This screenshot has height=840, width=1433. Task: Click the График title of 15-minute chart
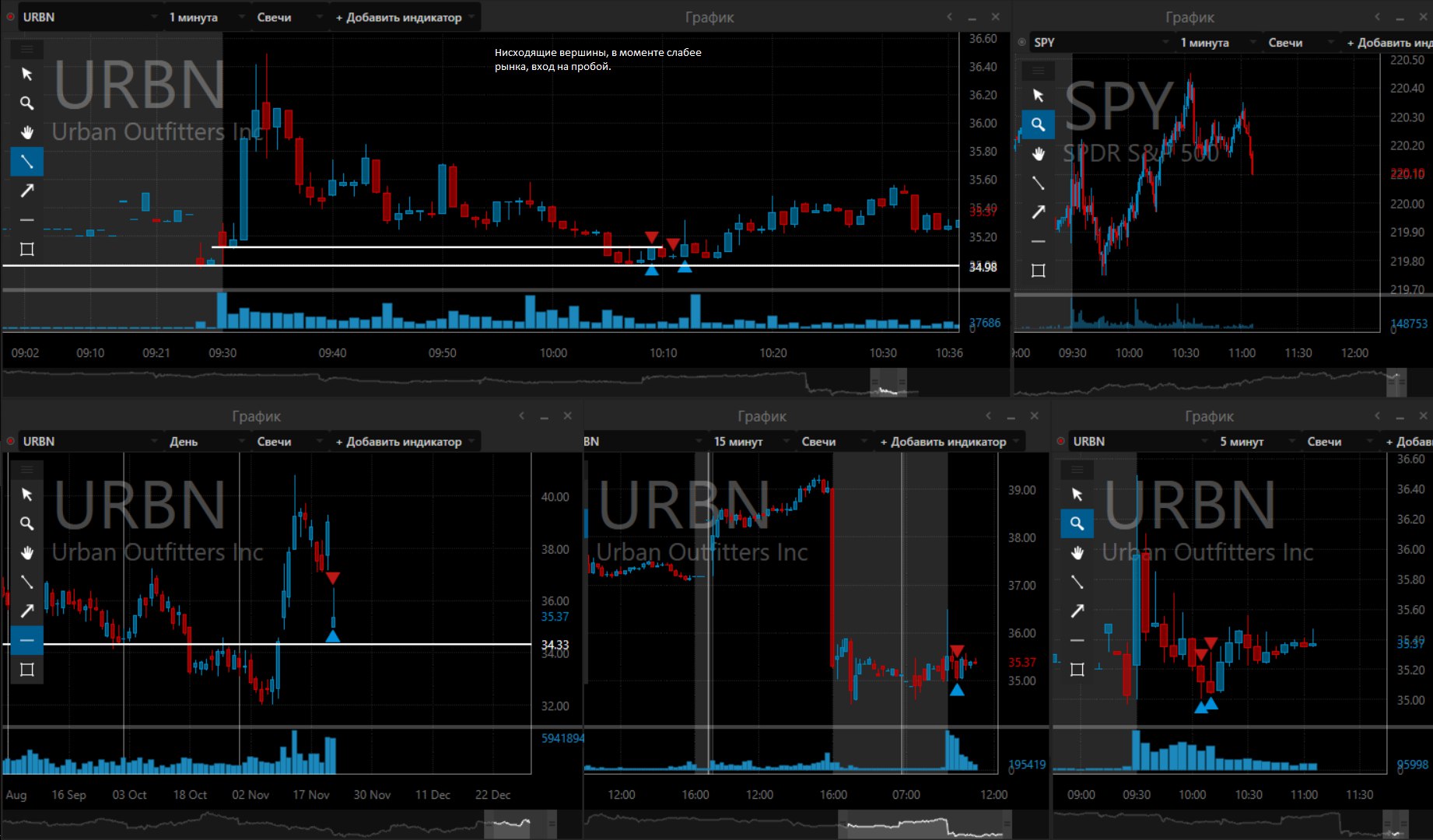[762, 416]
